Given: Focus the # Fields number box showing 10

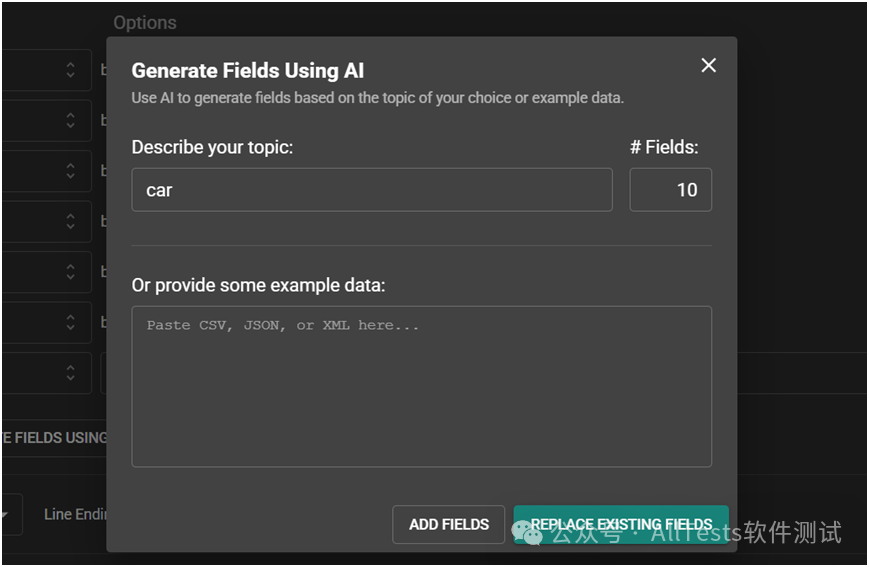Looking at the screenshot, I should coord(670,190).
